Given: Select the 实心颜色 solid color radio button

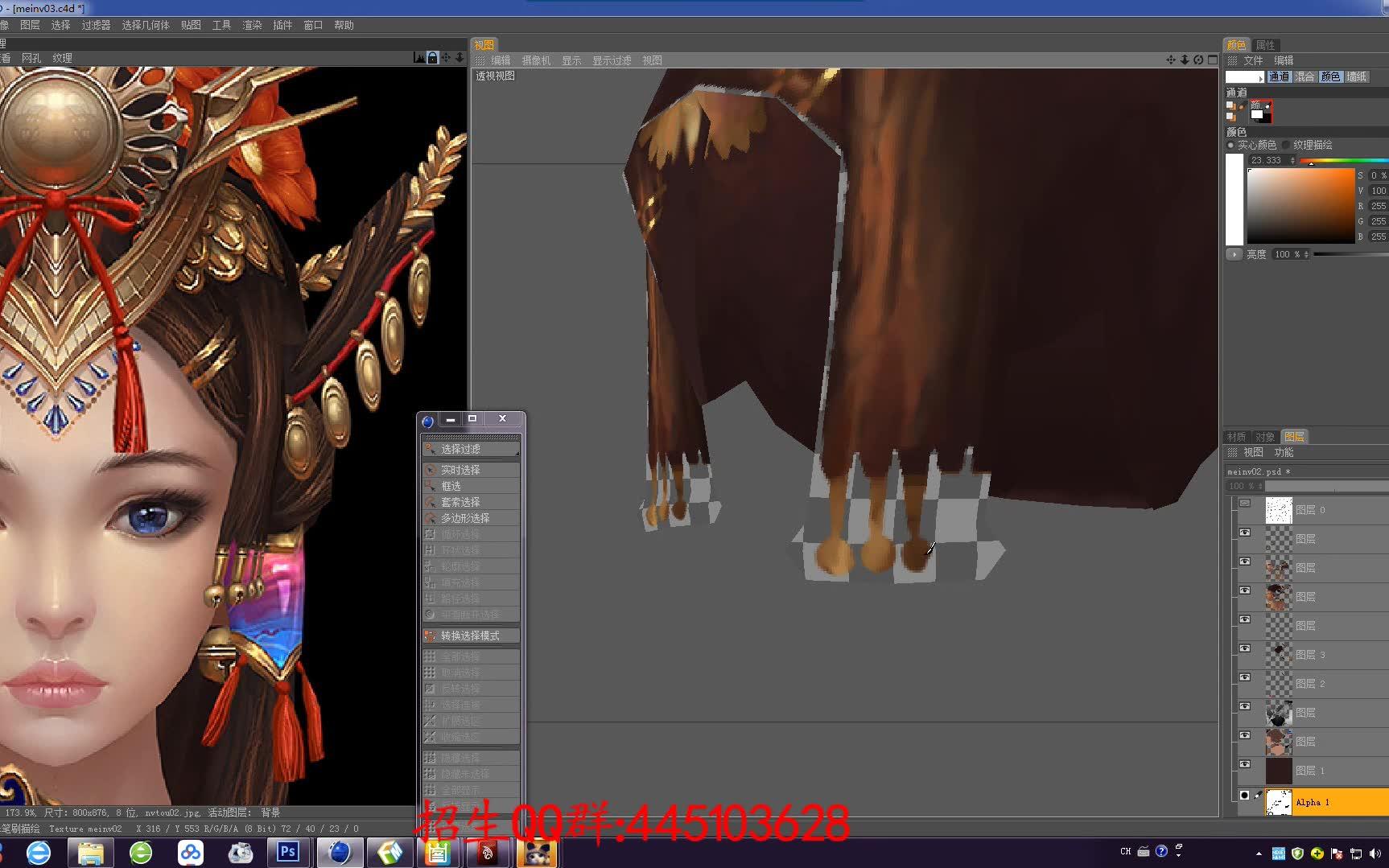Looking at the screenshot, I should coord(1231,145).
